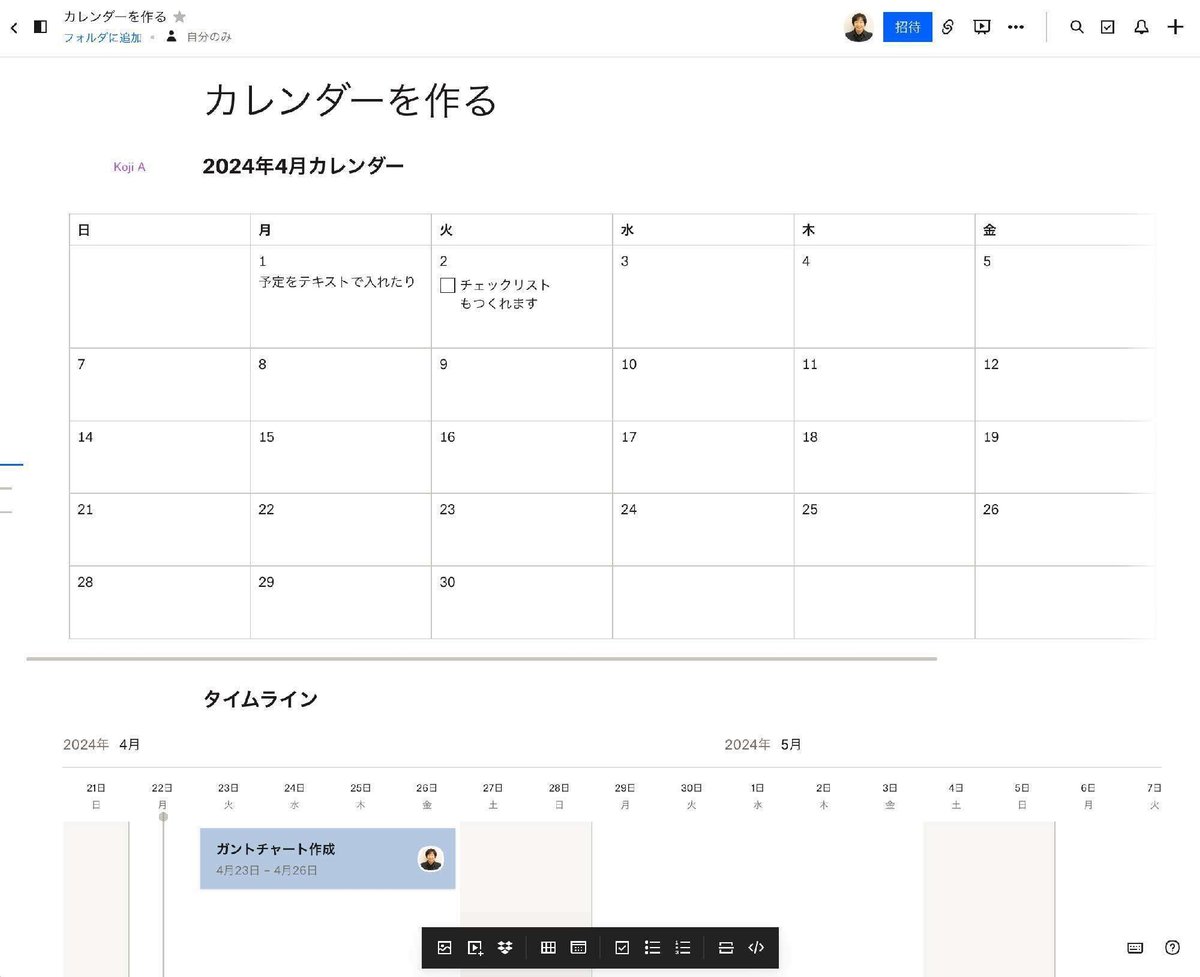Image resolution: width=1200 pixels, height=977 pixels.
Task: Click the 30日 date in the timeline header
Action: click(691, 788)
